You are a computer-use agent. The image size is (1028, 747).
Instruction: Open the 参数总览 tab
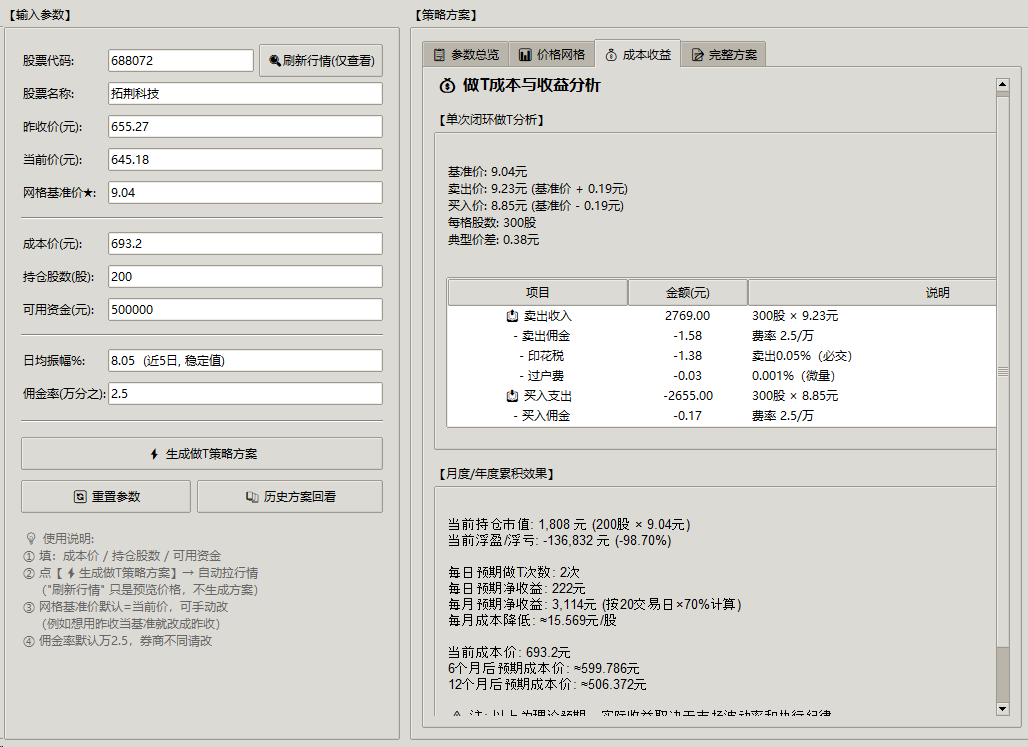tap(466, 54)
